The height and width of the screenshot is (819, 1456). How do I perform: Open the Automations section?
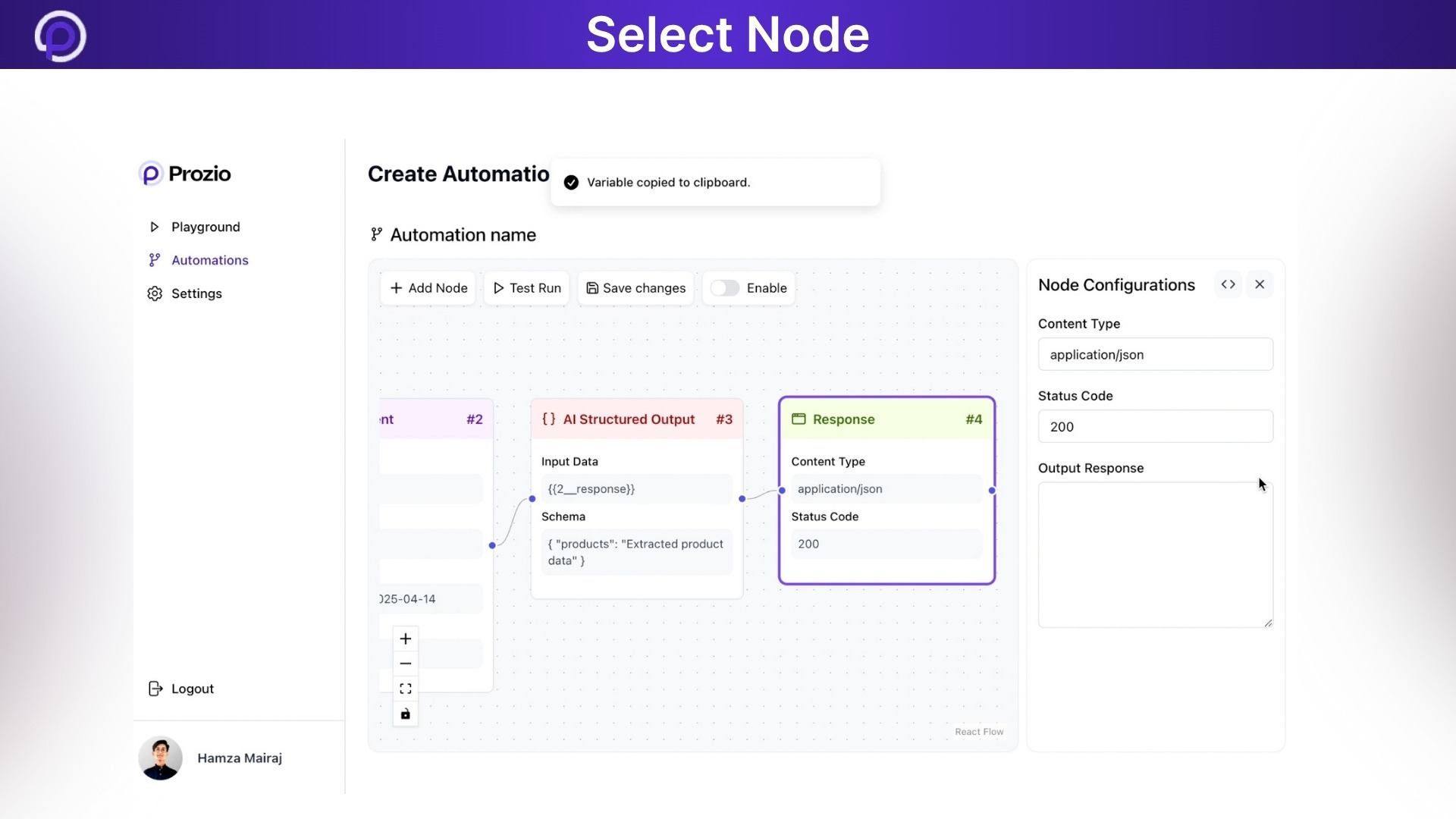[210, 259]
